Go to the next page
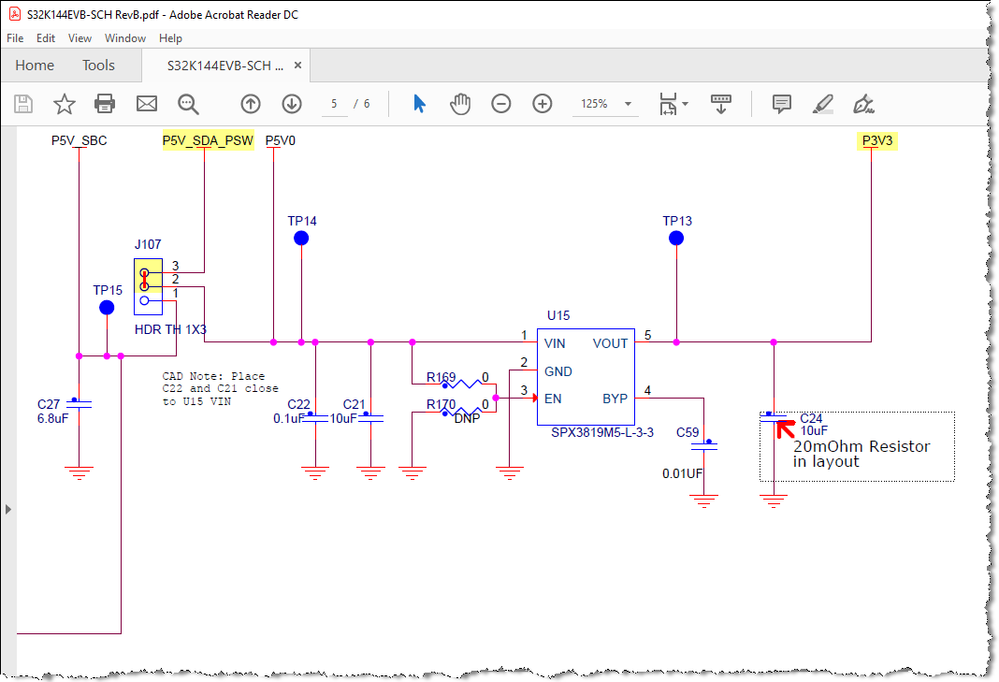999x682 pixels. [x=290, y=103]
